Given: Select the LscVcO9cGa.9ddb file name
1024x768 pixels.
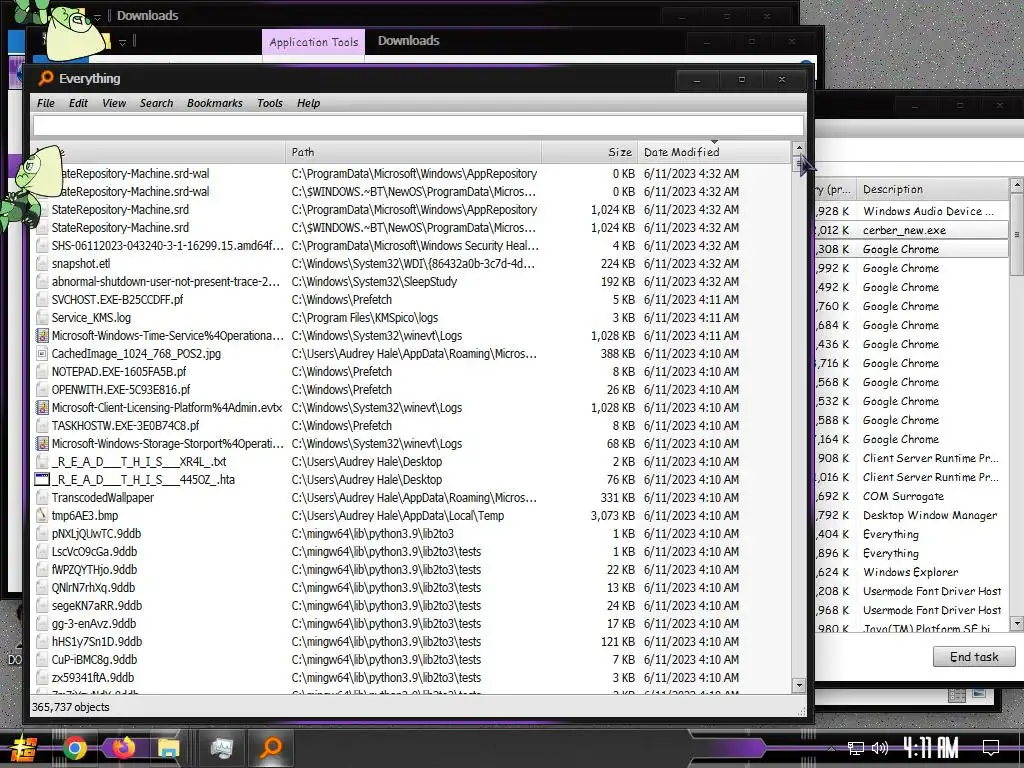Looking at the screenshot, I should tap(95, 552).
